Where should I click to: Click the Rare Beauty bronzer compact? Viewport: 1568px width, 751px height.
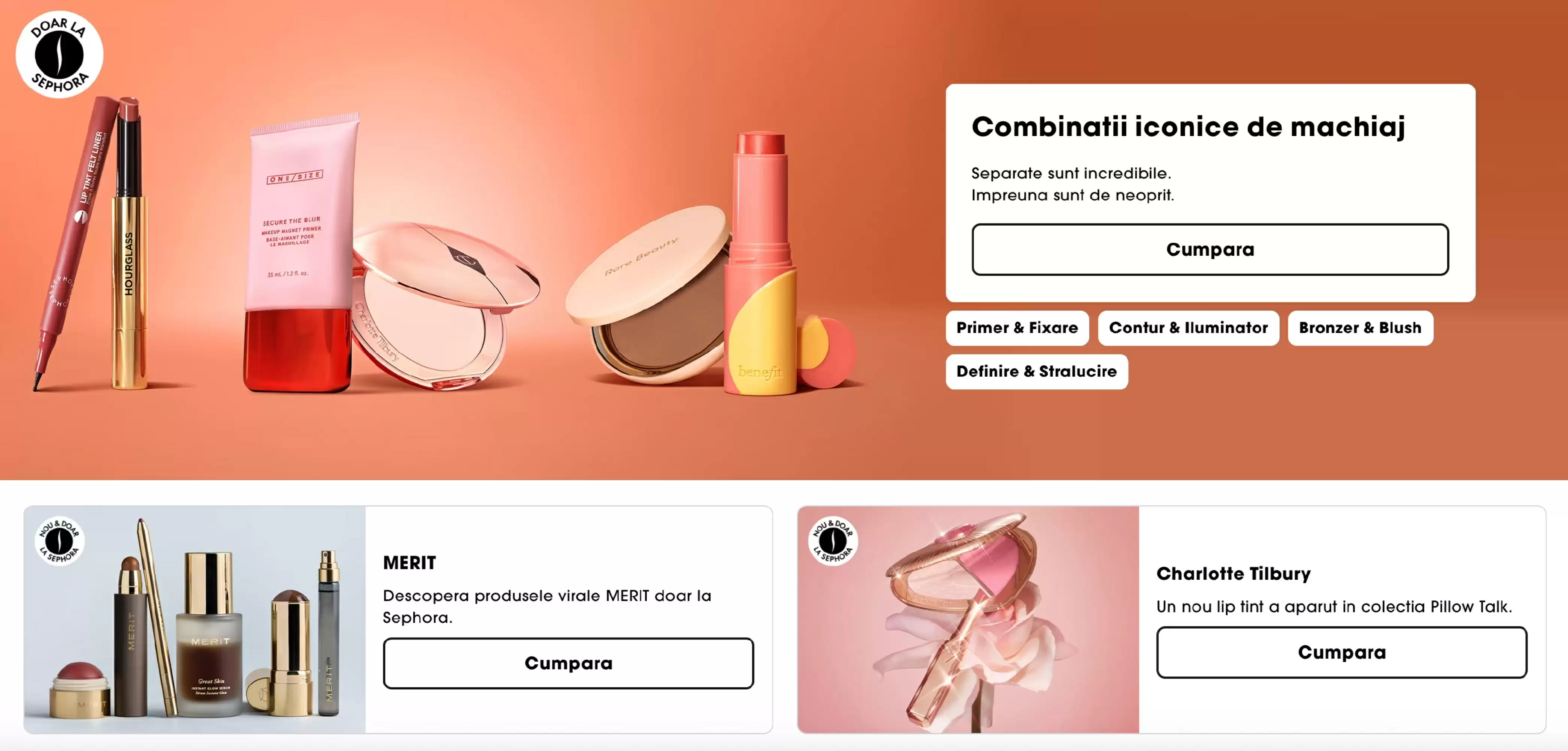[648, 295]
